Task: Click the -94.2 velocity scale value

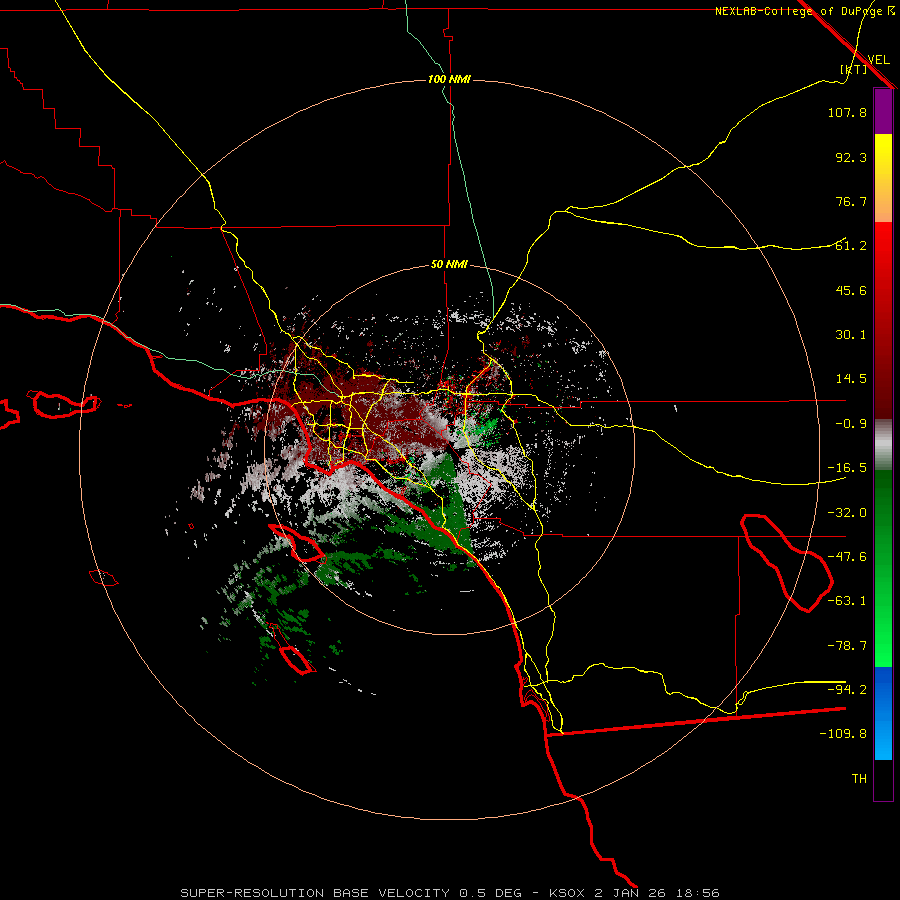Action: pos(847,690)
